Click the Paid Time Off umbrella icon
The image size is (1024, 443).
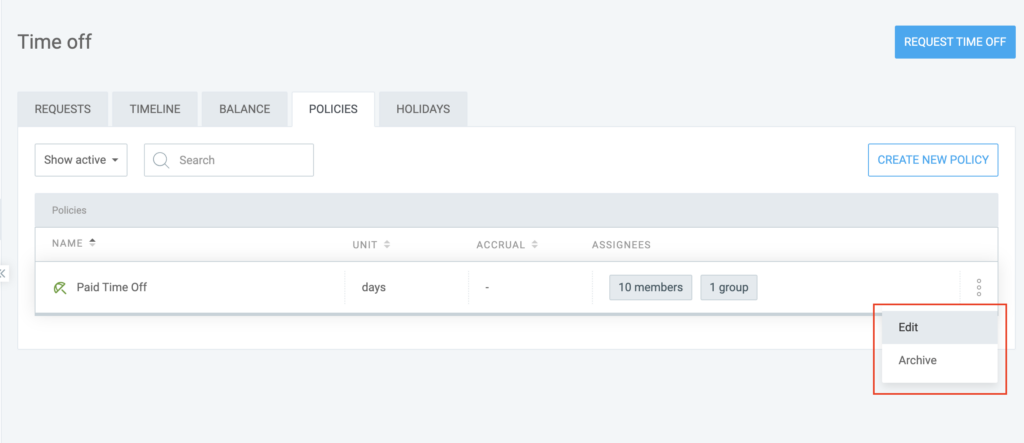pos(60,288)
